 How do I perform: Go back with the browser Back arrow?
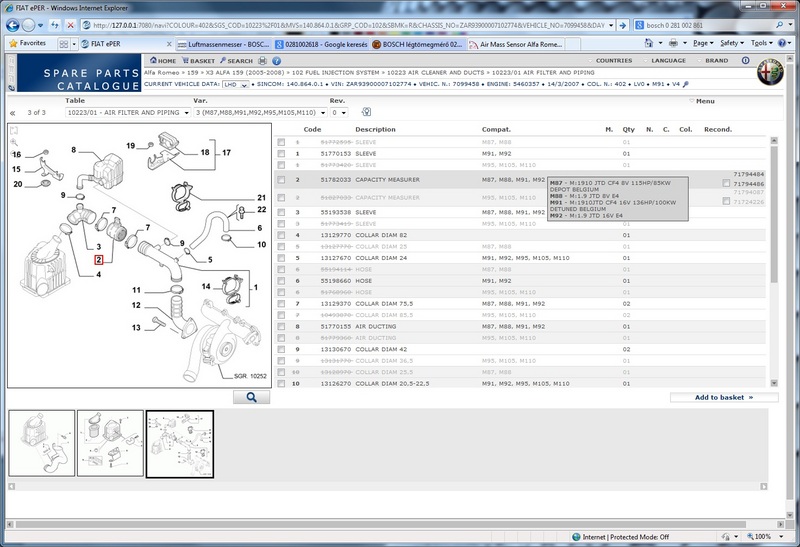pos(13,25)
